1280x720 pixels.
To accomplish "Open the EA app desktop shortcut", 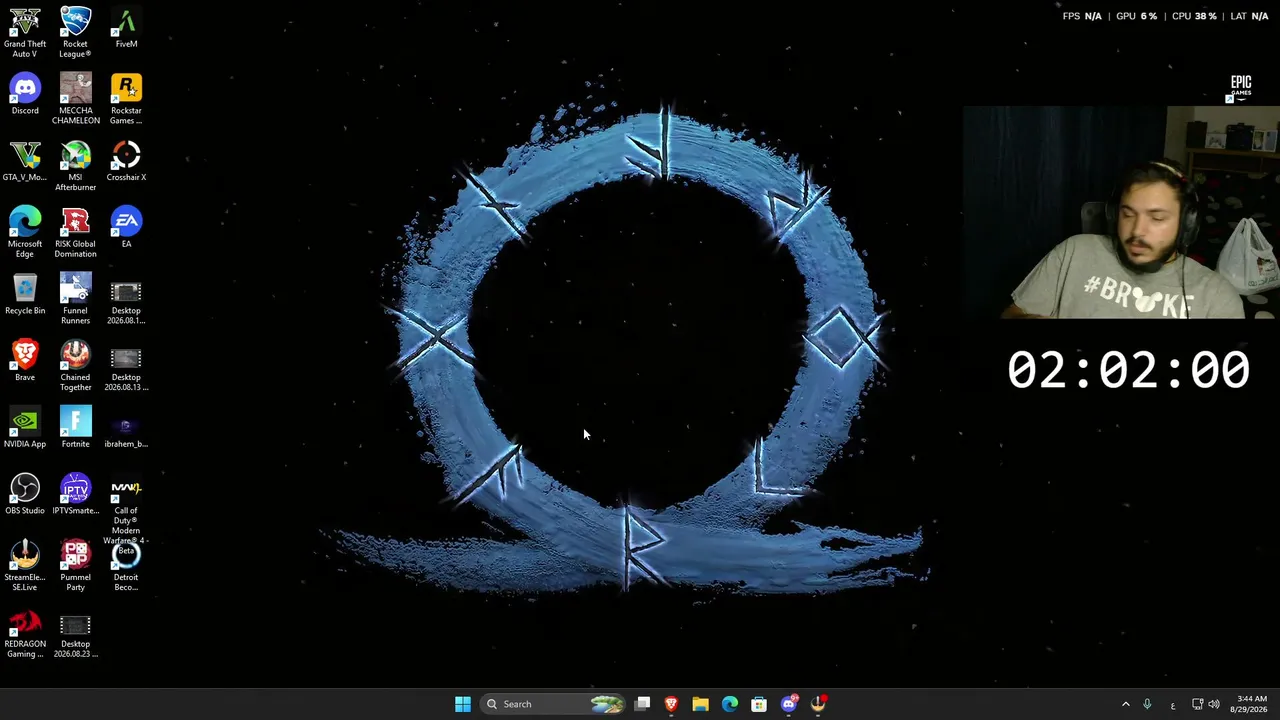I will (126, 227).
